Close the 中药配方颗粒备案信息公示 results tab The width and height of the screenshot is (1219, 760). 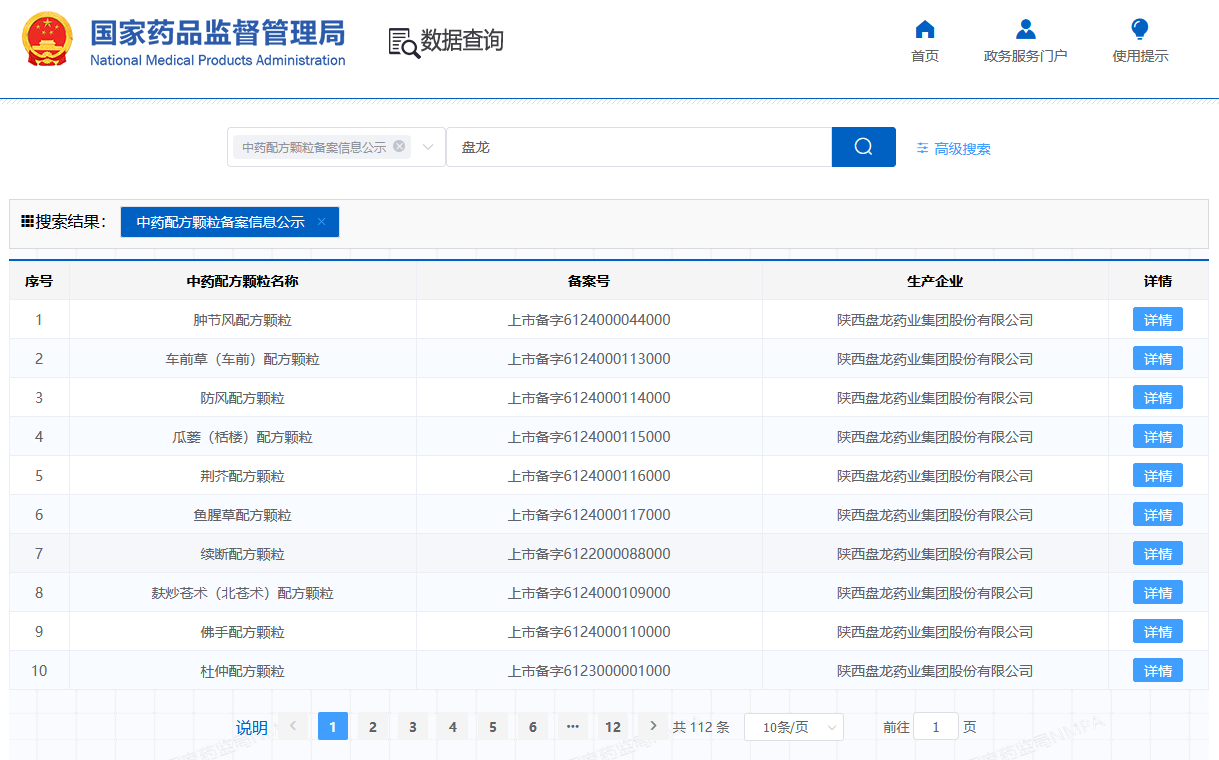pyautogui.click(x=321, y=222)
